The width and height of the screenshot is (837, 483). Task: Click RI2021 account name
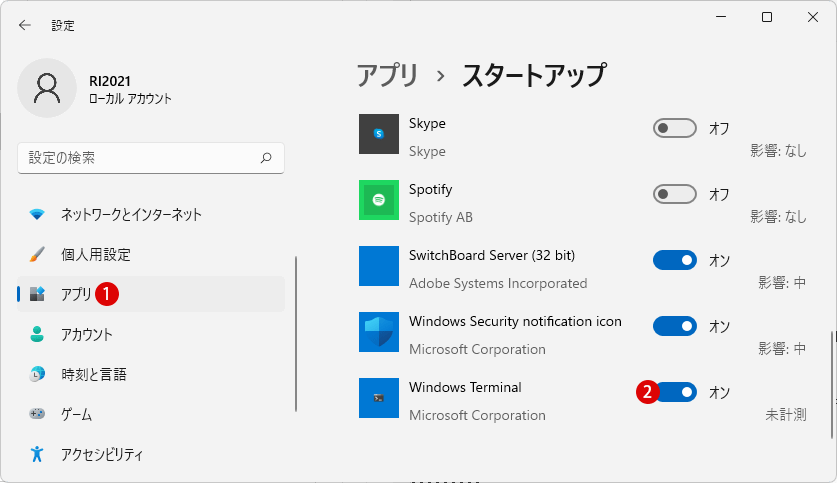pos(110,81)
